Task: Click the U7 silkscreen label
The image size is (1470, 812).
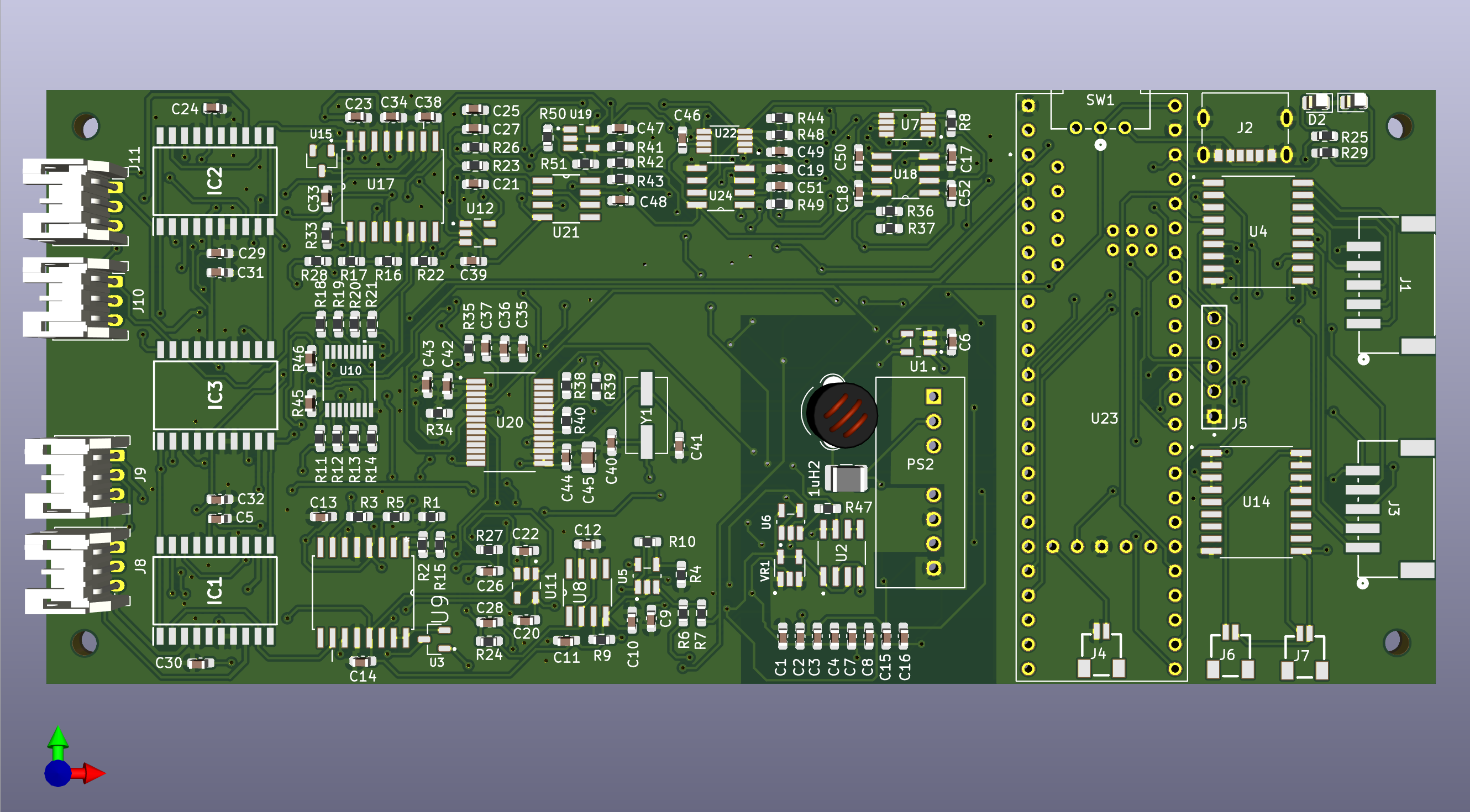Action: click(x=910, y=124)
